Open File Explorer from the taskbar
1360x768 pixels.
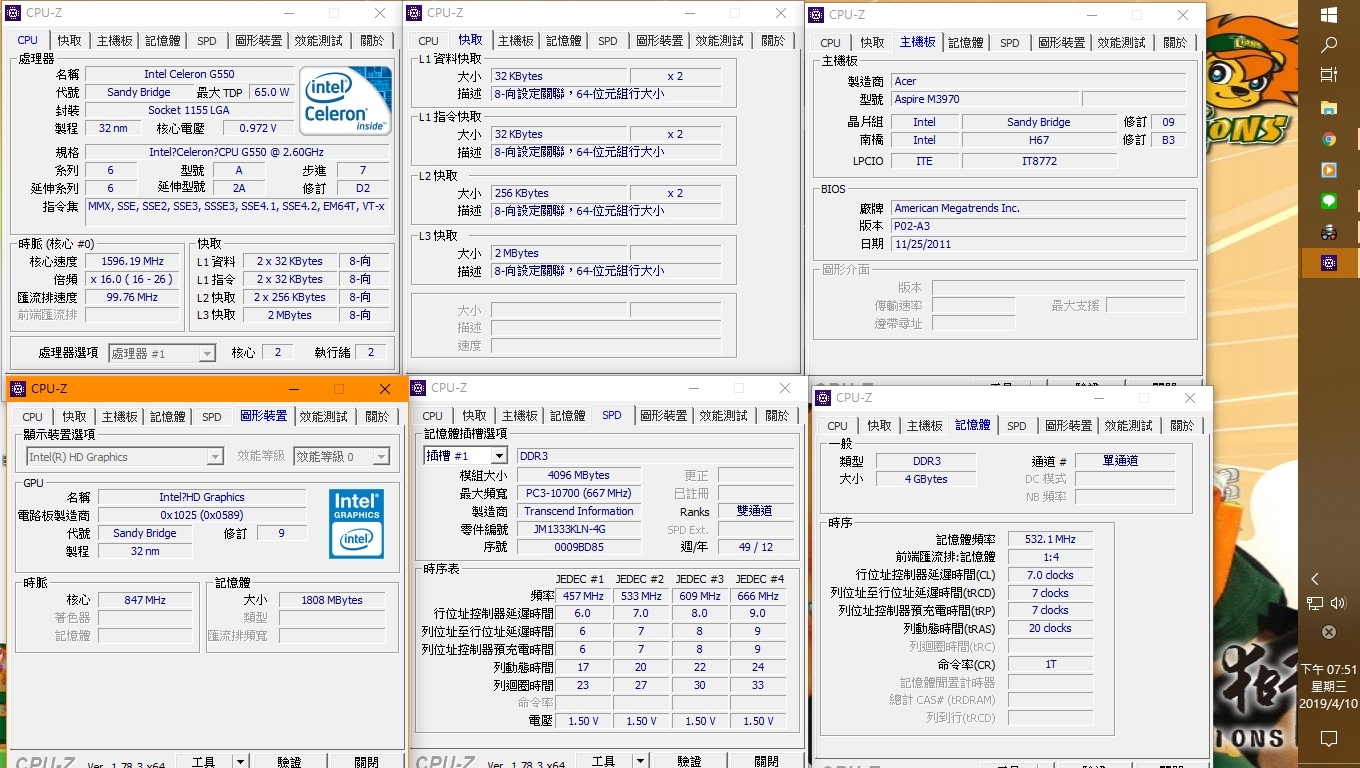coord(1329,107)
